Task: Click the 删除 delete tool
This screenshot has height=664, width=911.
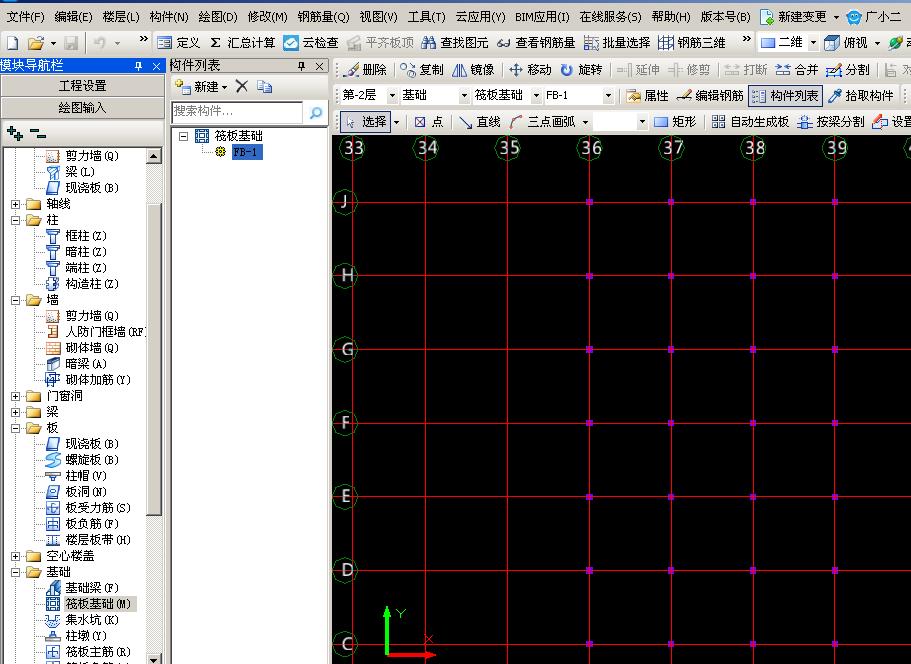Action: (365, 70)
